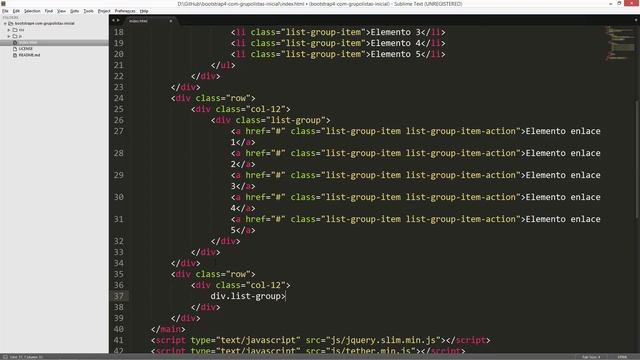
Task: Click the vertical editor scrollbar
Action: [637, 160]
